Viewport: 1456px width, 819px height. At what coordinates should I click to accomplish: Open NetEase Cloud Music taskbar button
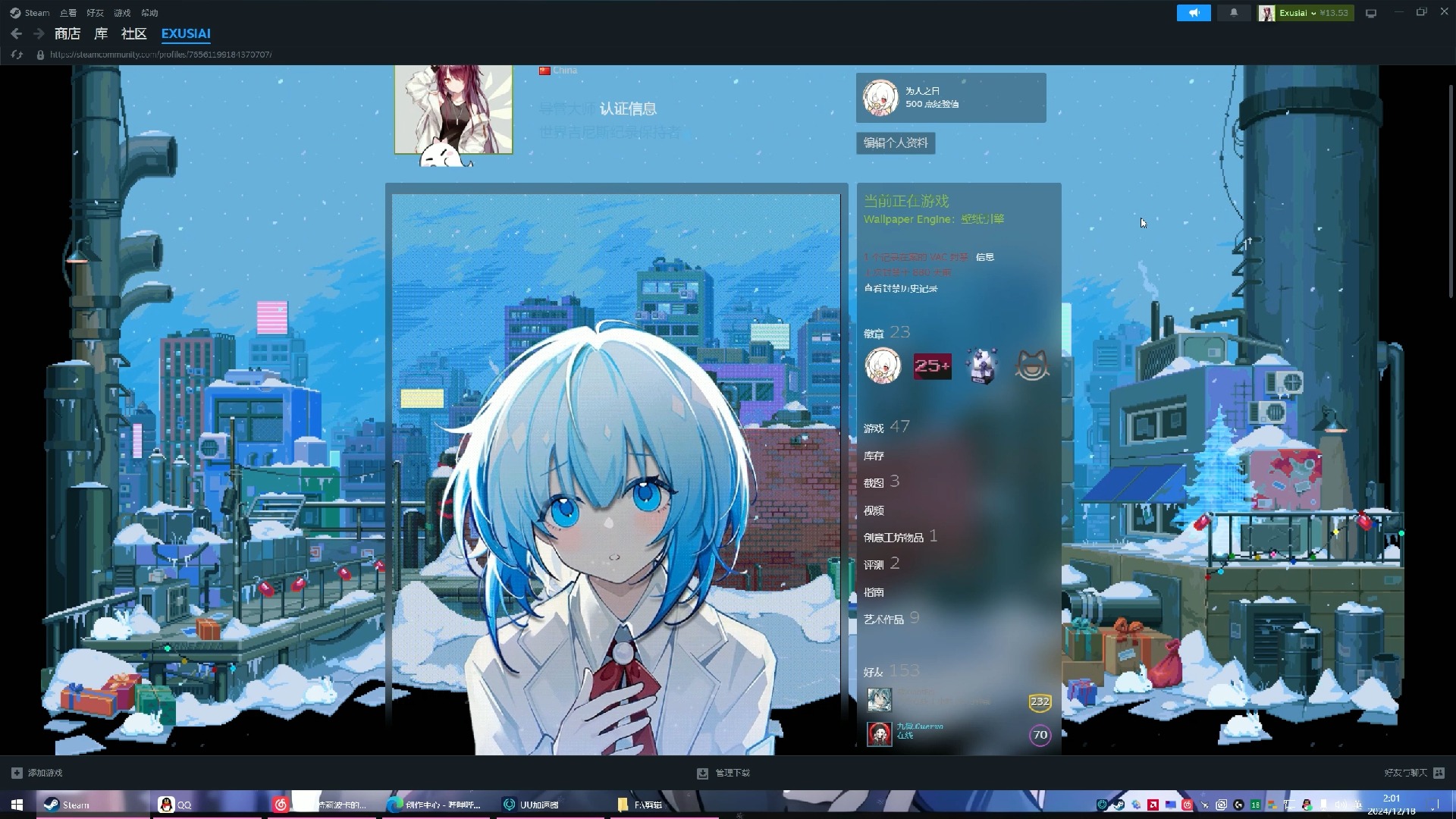[x=322, y=805]
